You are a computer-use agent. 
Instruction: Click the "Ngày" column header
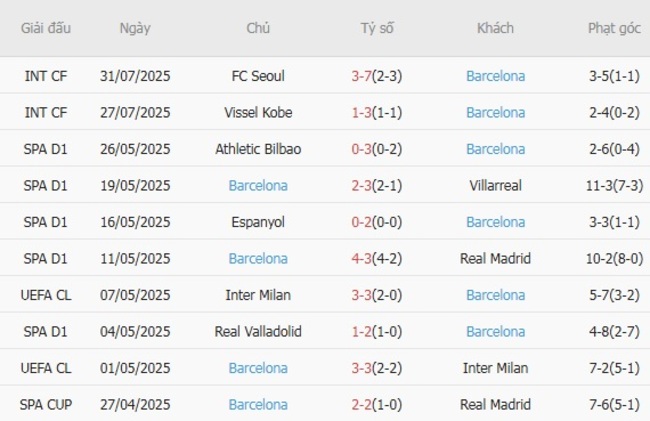(x=135, y=28)
